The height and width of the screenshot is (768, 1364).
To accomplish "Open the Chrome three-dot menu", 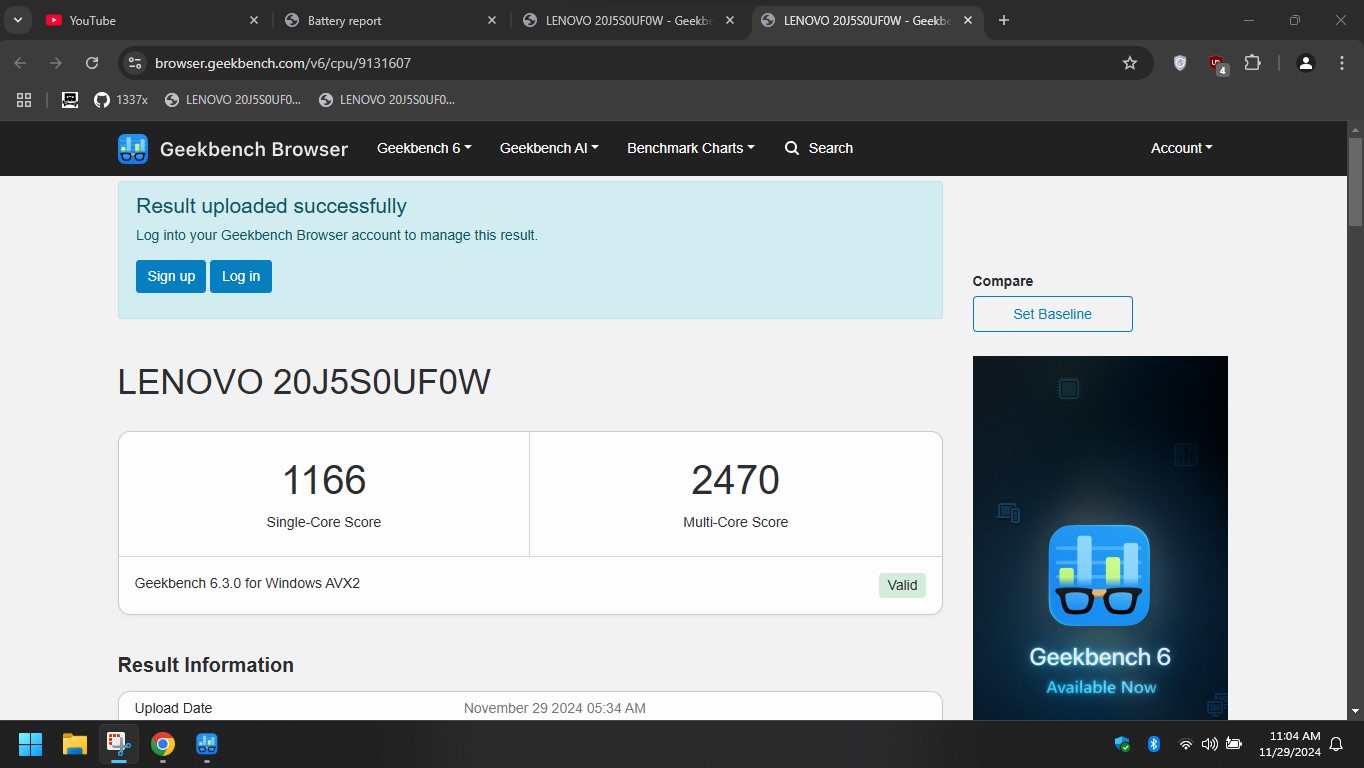I will (x=1342, y=63).
